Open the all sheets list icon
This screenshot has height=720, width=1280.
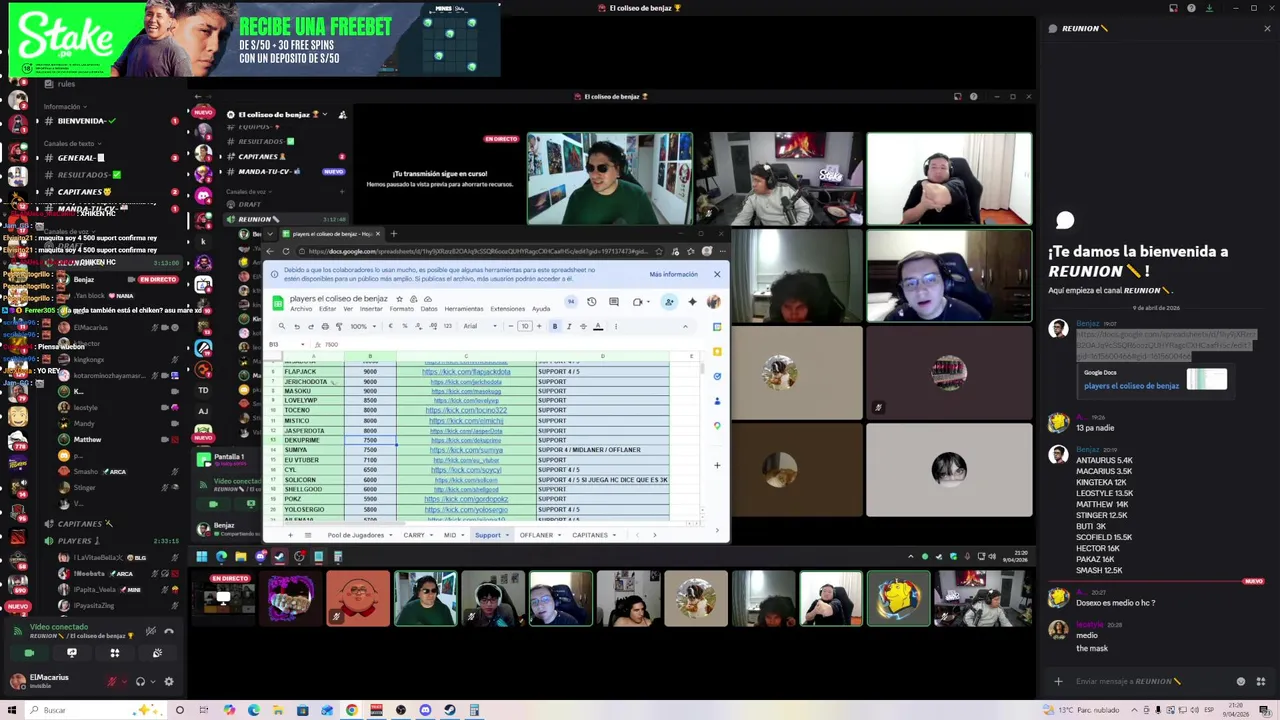(307, 535)
